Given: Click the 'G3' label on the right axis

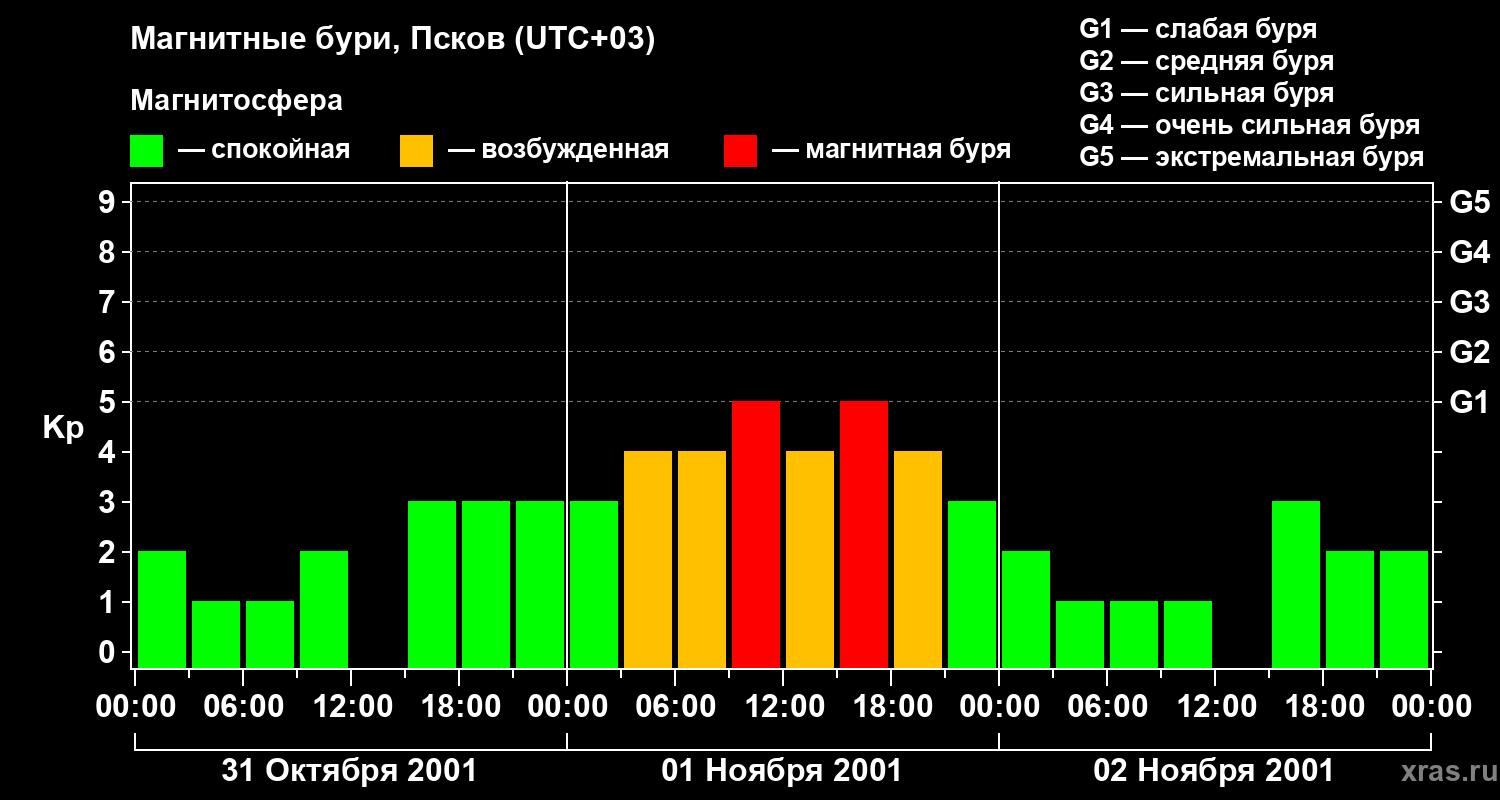Looking at the screenshot, I should [x=1469, y=302].
